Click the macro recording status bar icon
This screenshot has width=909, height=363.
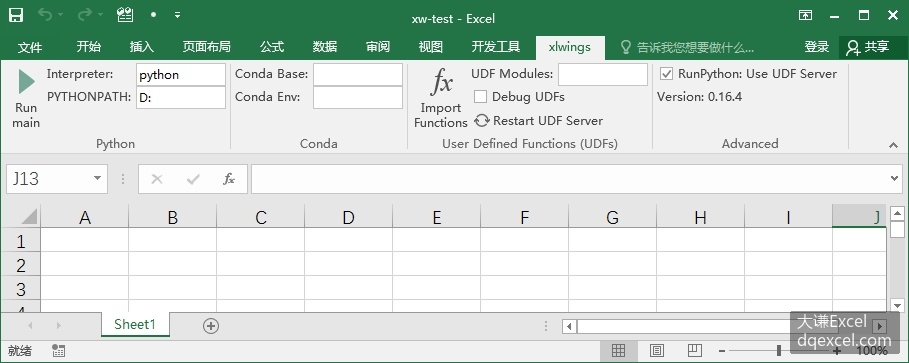[58, 350]
